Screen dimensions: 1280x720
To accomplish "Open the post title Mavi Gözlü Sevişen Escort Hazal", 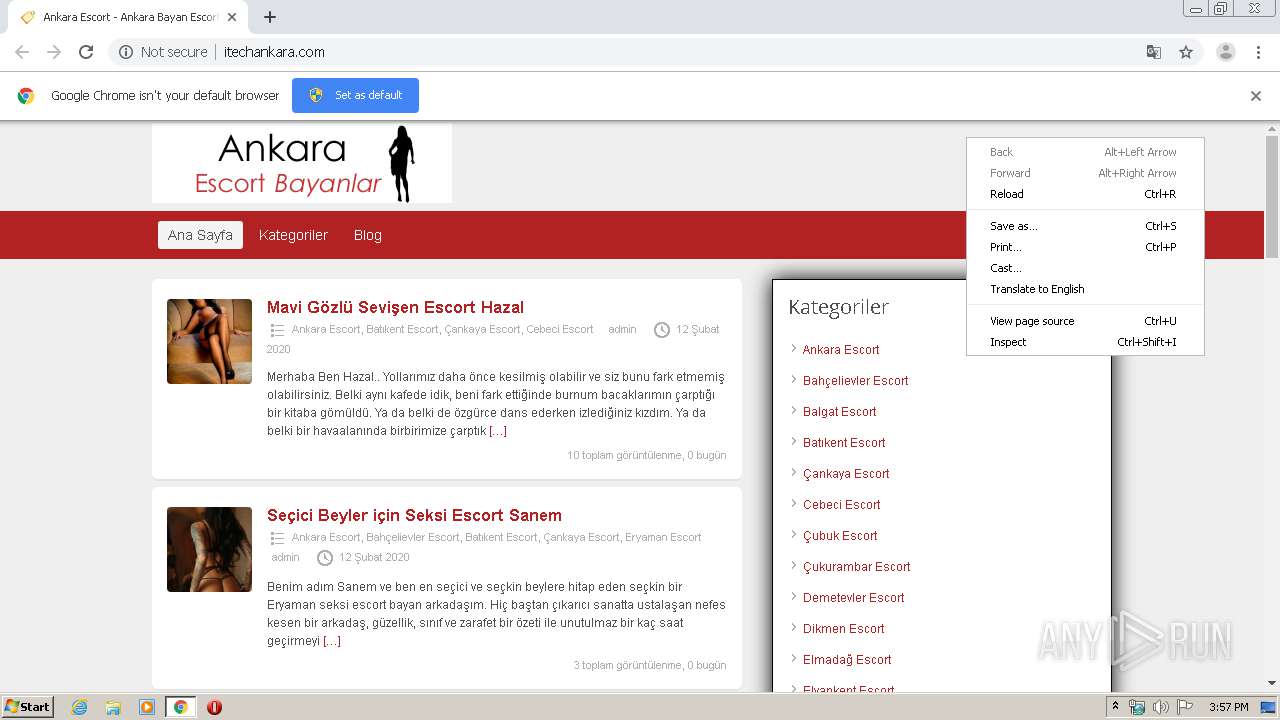I will (395, 307).
